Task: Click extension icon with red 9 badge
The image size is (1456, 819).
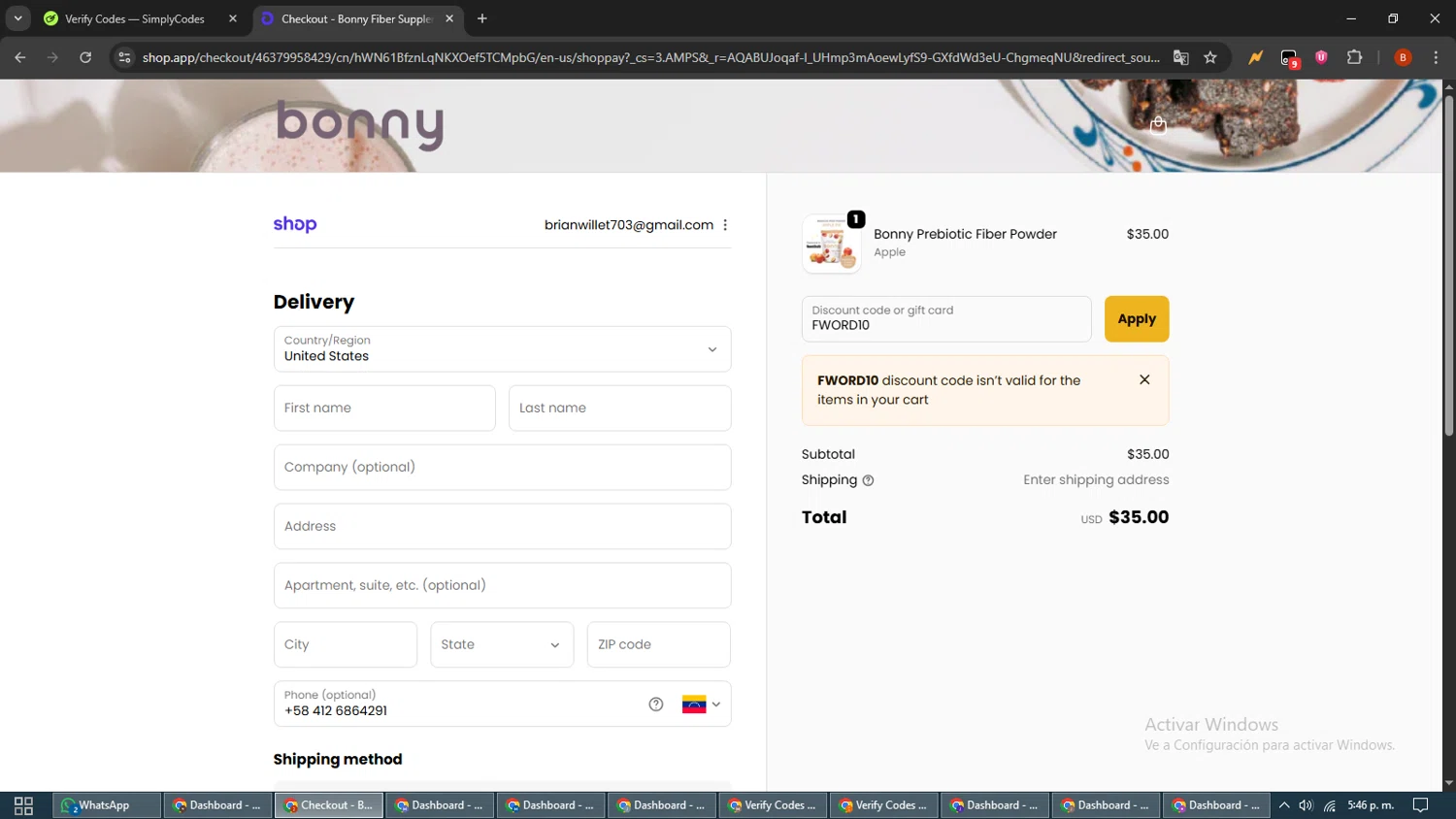Action: tap(1289, 58)
